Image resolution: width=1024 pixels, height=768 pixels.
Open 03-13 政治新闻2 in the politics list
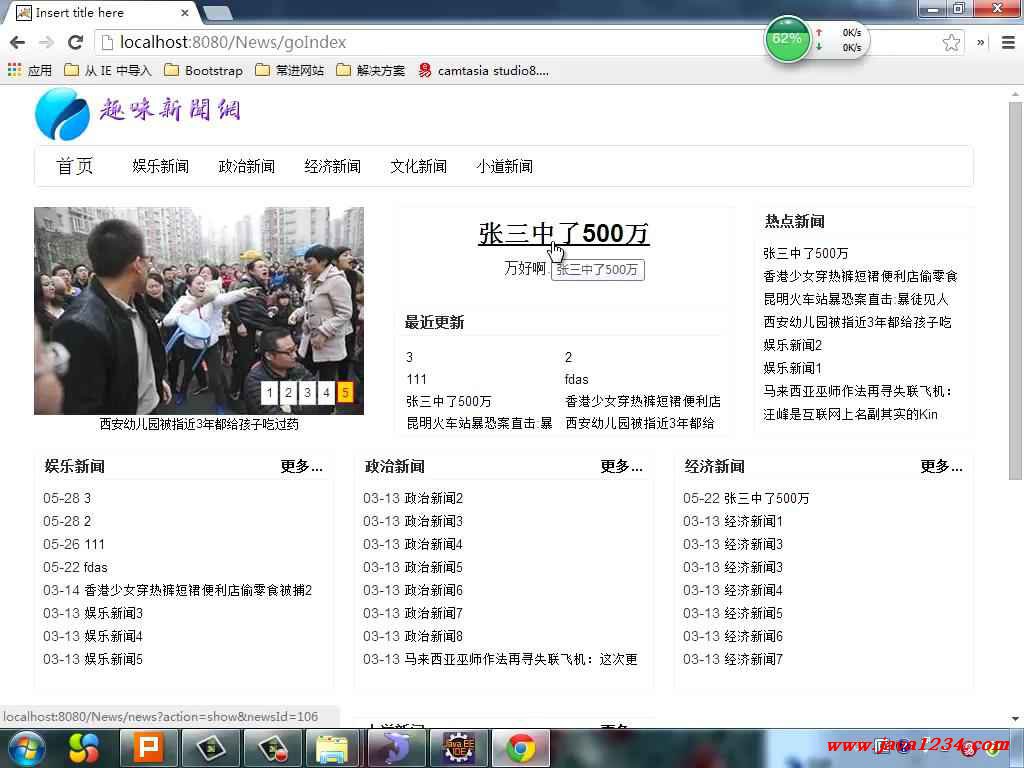pos(413,498)
